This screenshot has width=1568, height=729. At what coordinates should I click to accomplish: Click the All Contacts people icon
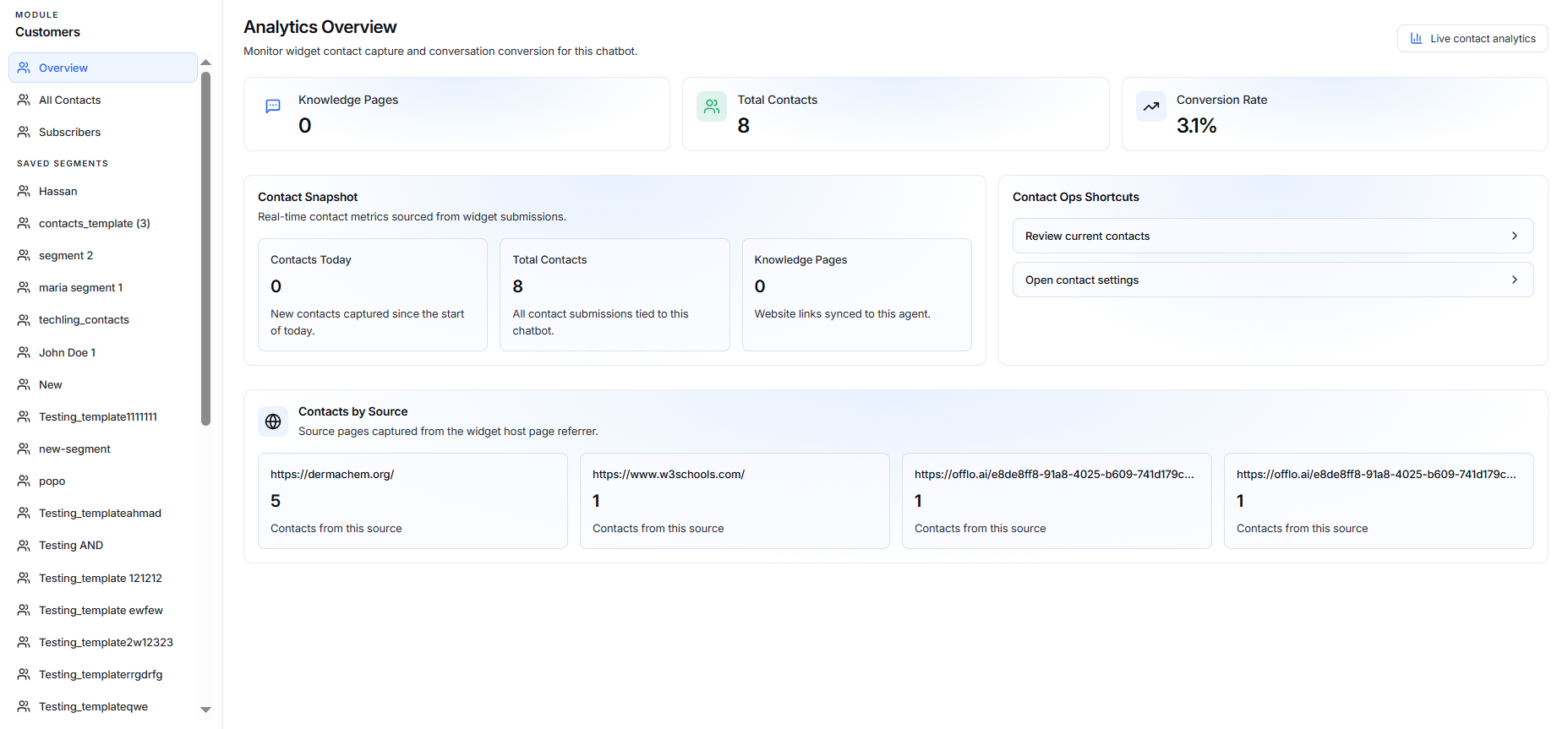(24, 100)
